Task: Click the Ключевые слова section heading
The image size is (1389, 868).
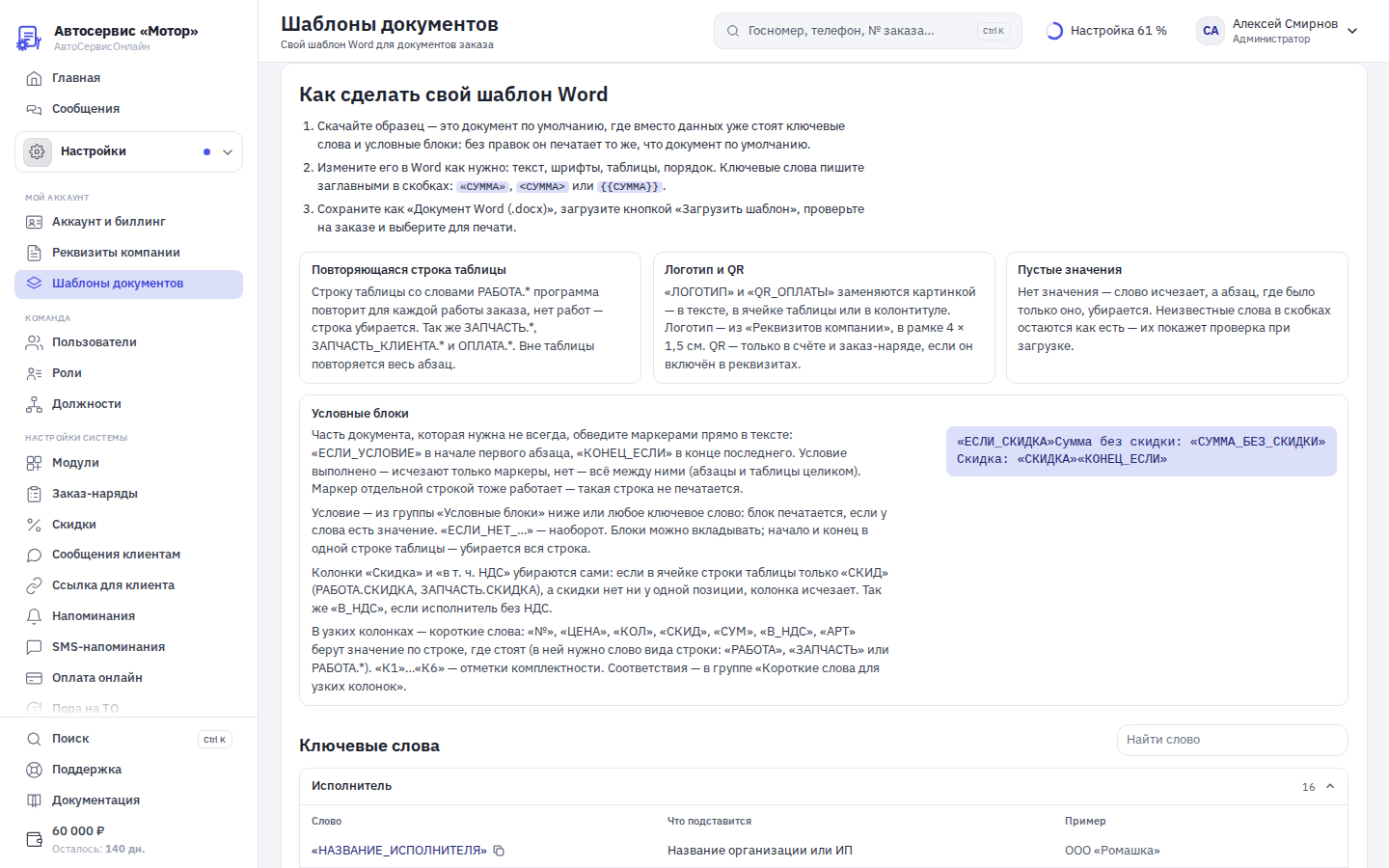Action: pos(369,746)
